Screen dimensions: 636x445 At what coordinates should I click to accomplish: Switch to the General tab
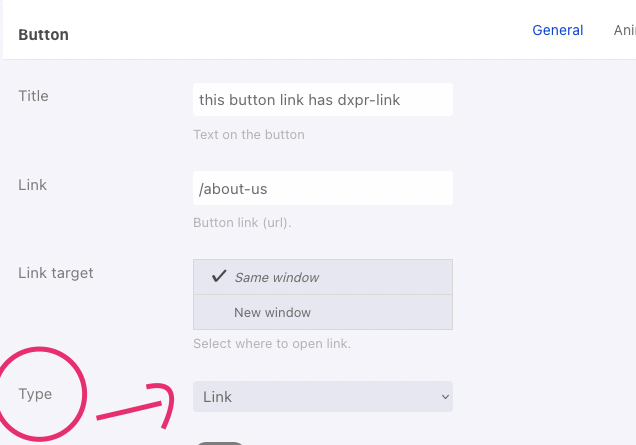coord(557,30)
